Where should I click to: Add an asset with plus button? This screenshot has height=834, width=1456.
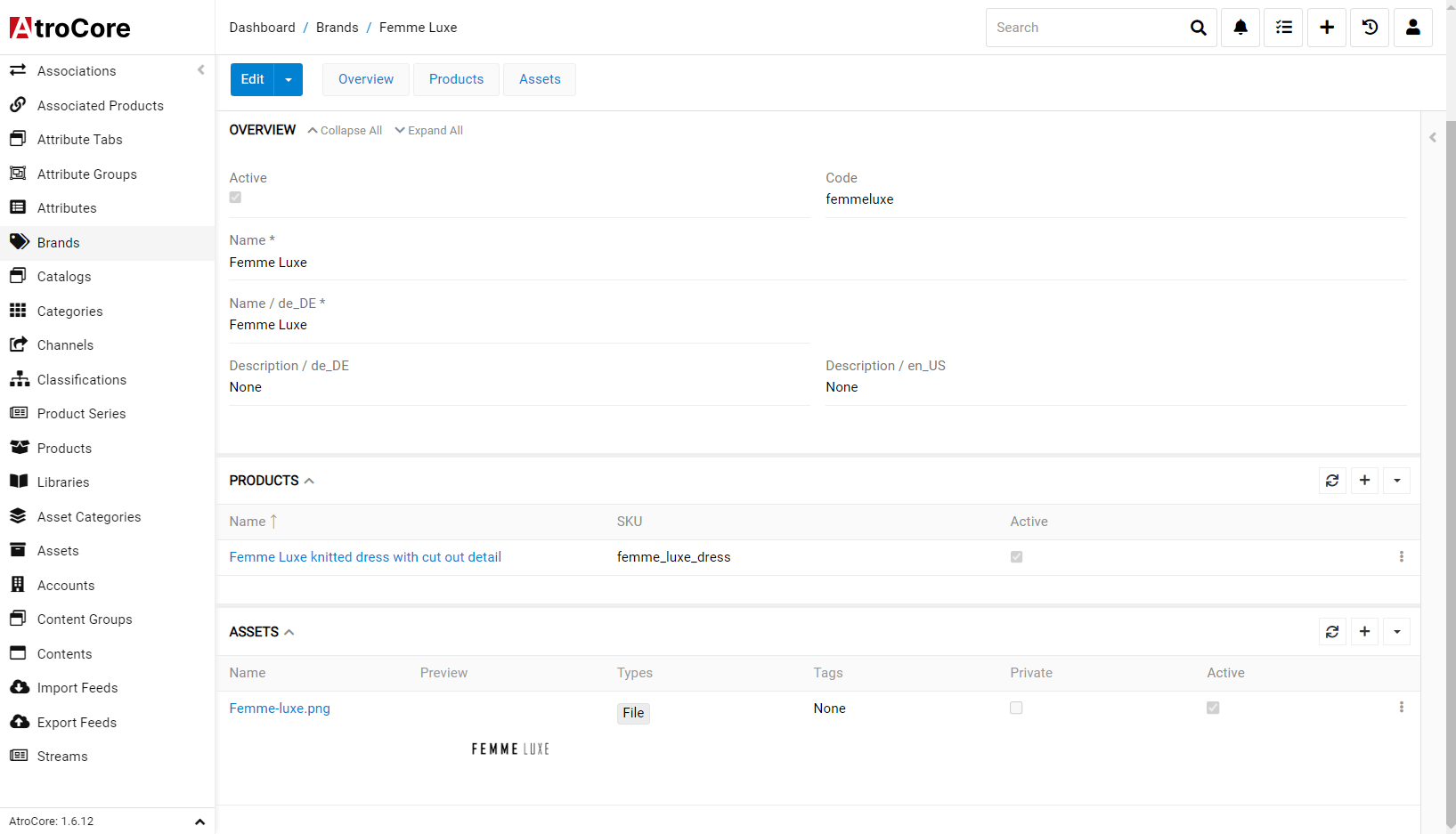[1364, 632]
